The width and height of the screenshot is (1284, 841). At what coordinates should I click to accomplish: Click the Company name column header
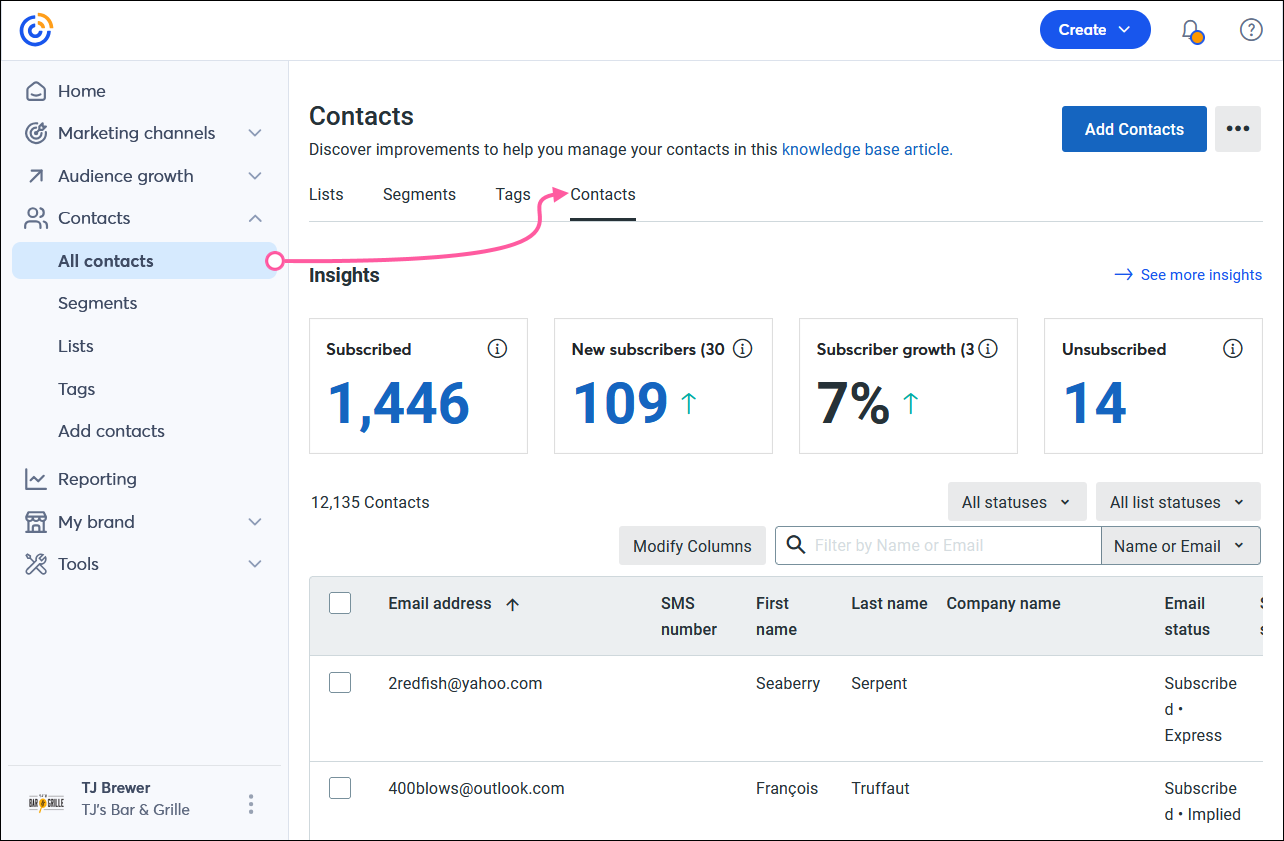[x=1003, y=604]
